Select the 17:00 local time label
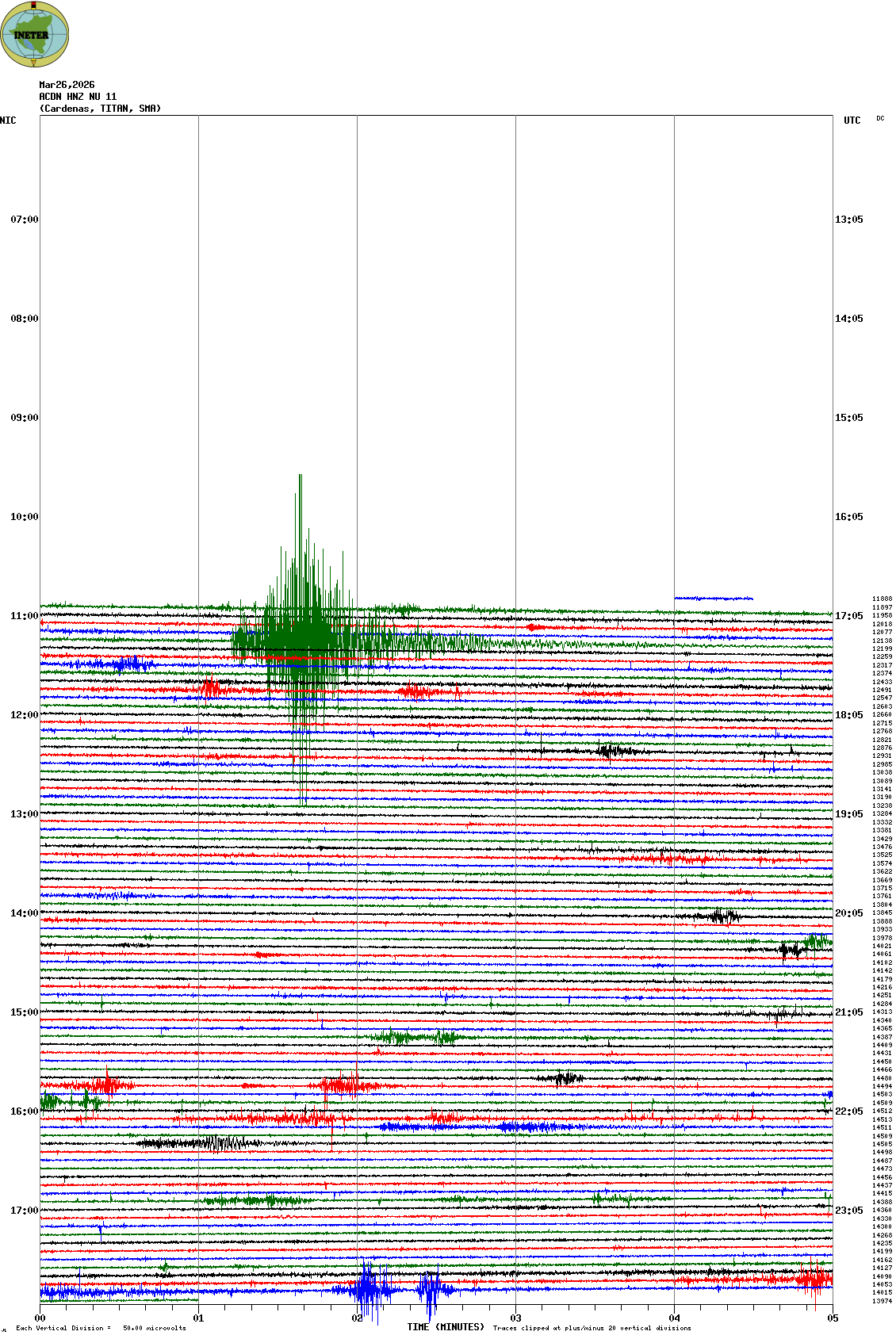This screenshot has width=896, height=1339. 24,1211
